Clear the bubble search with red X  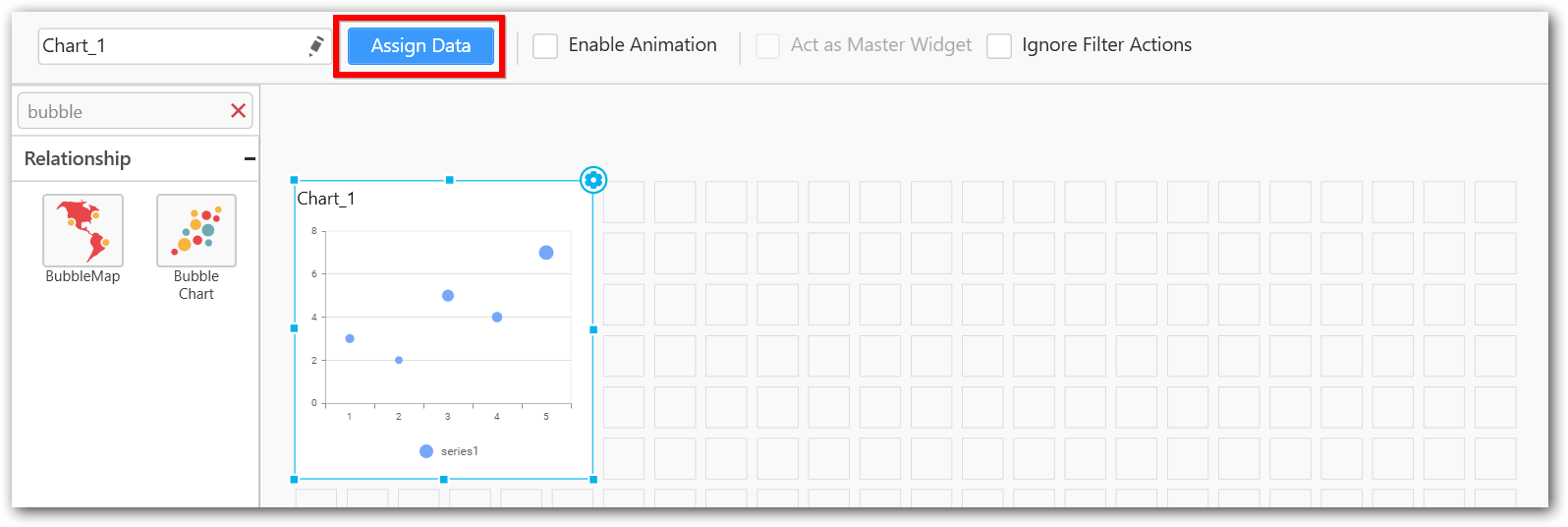[x=238, y=111]
